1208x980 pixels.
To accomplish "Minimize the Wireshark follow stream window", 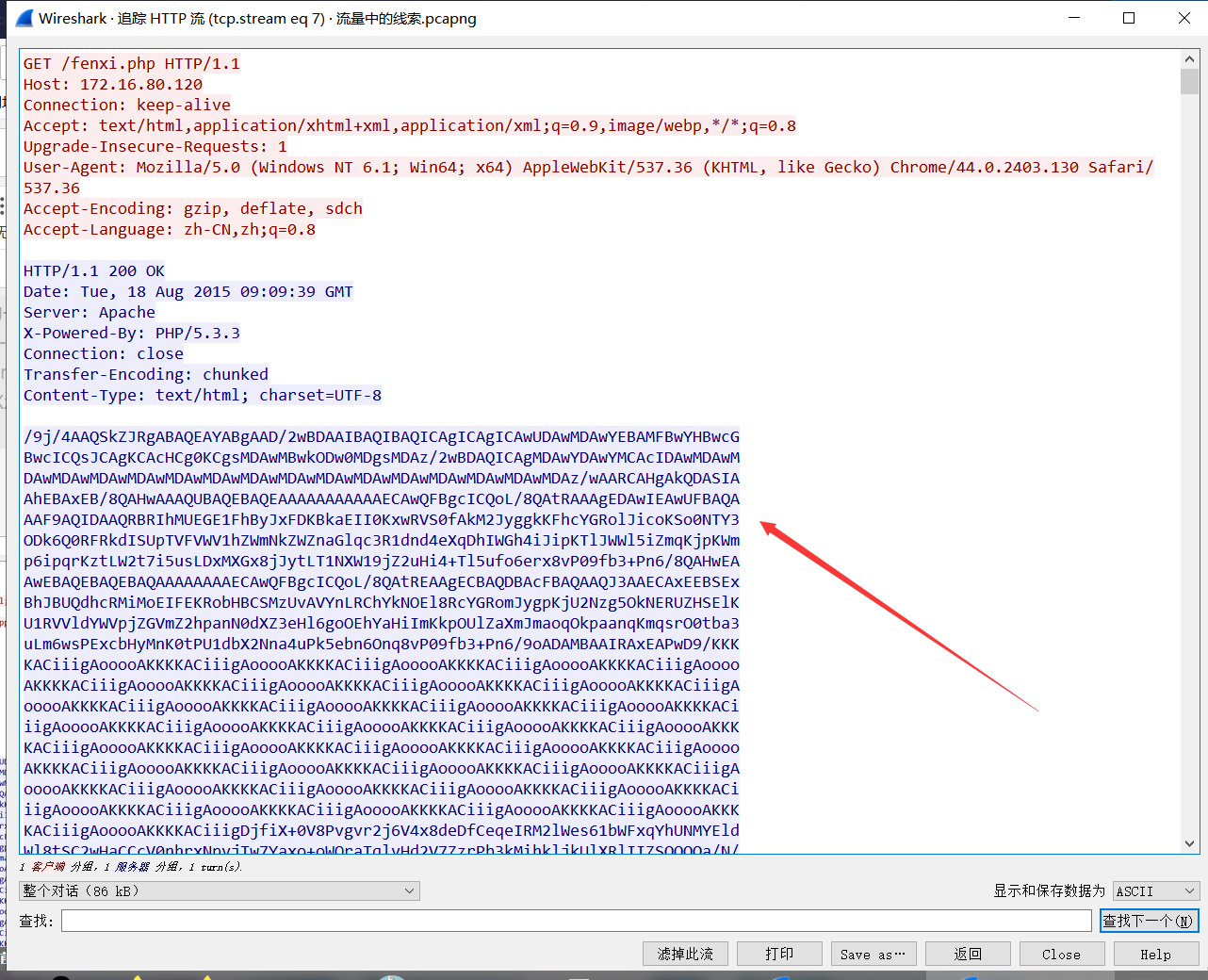I will pyautogui.click(x=1074, y=18).
